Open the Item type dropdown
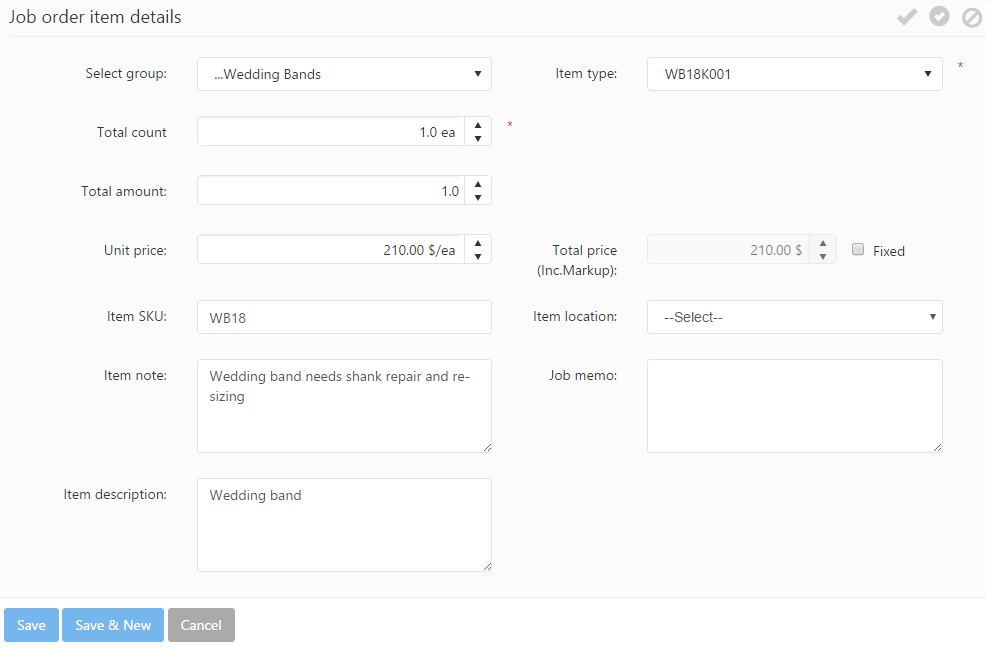The image size is (991, 648). pyautogui.click(x=794, y=74)
